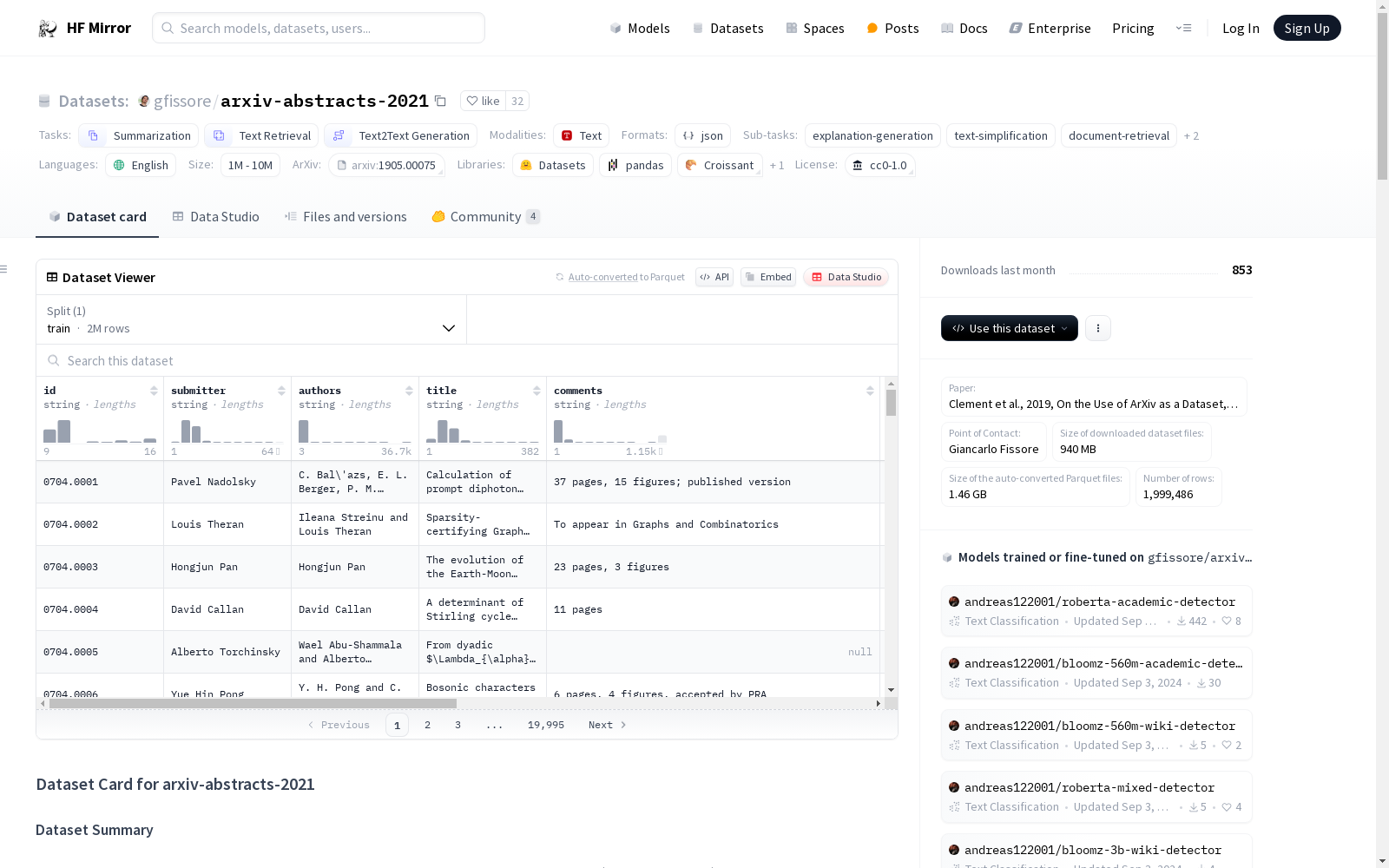Click the table's vertical scrollbar thumb
This screenshot has width=1389, height=868.
click(891, 403)
